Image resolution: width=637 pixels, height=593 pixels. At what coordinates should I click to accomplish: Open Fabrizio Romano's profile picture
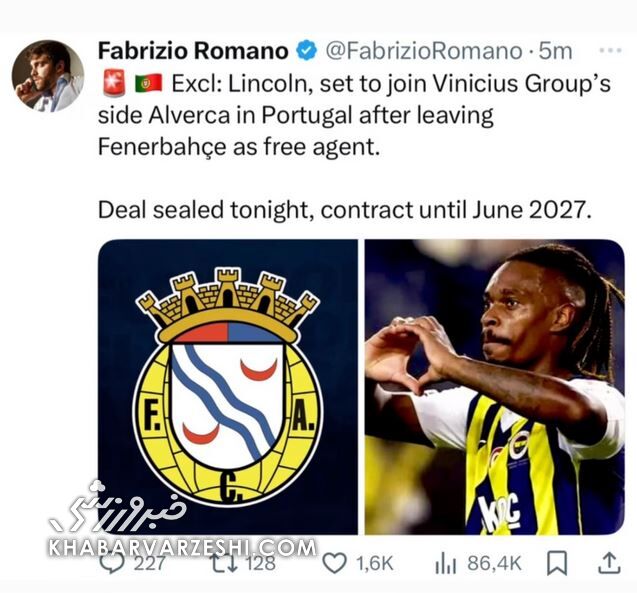tap(48, 76)
